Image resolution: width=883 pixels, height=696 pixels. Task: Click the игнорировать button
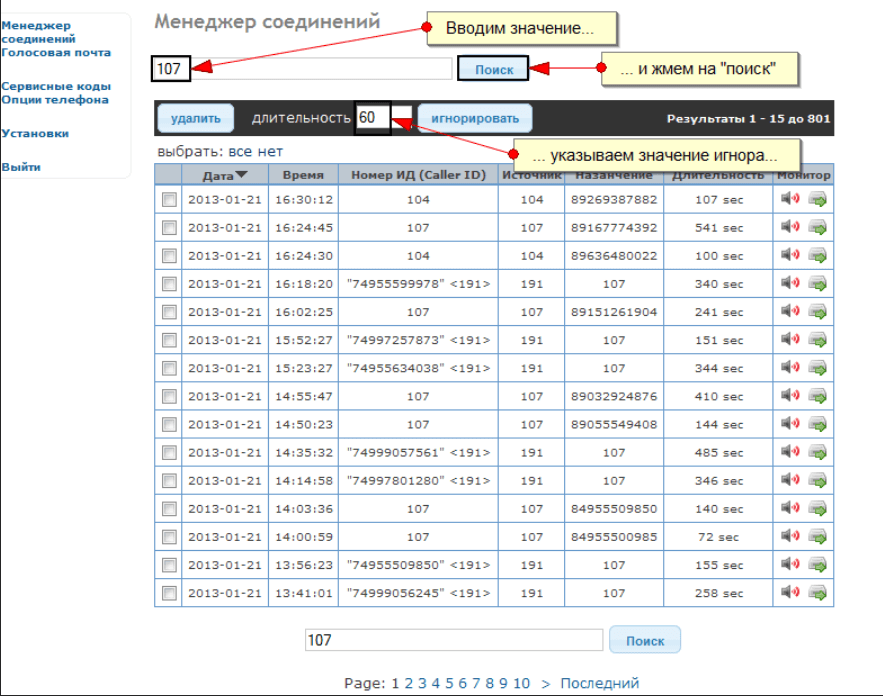coord(474,118)
